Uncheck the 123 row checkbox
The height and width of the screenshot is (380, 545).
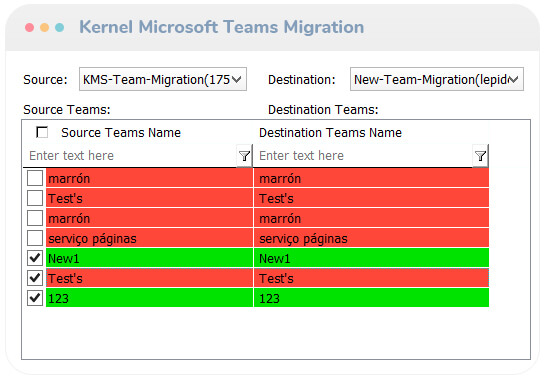(35, 298)
